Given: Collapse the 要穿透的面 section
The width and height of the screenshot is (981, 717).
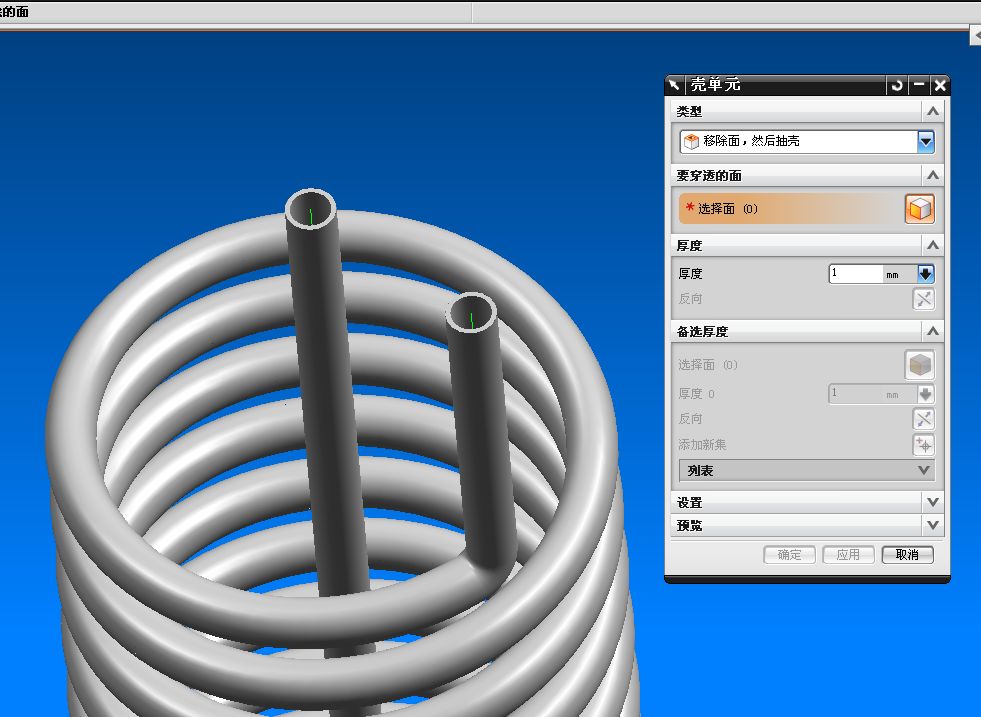Looking at the screenshot, I should 932,175.
